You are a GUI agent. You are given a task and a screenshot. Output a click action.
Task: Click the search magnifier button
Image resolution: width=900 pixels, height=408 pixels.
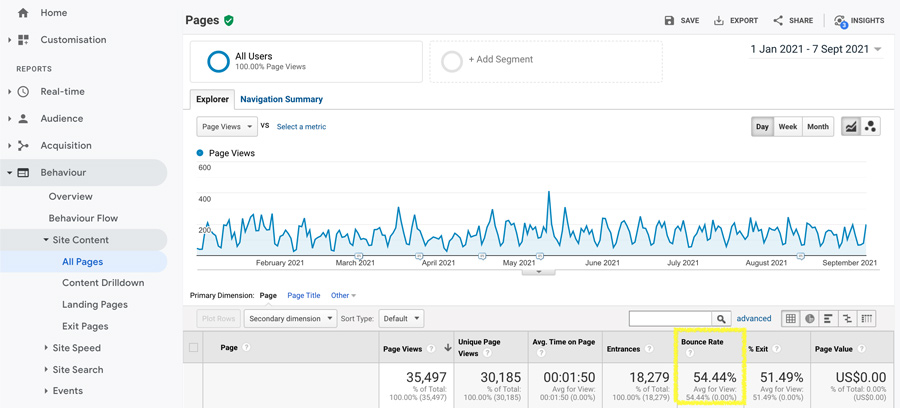tap(721, 319)
